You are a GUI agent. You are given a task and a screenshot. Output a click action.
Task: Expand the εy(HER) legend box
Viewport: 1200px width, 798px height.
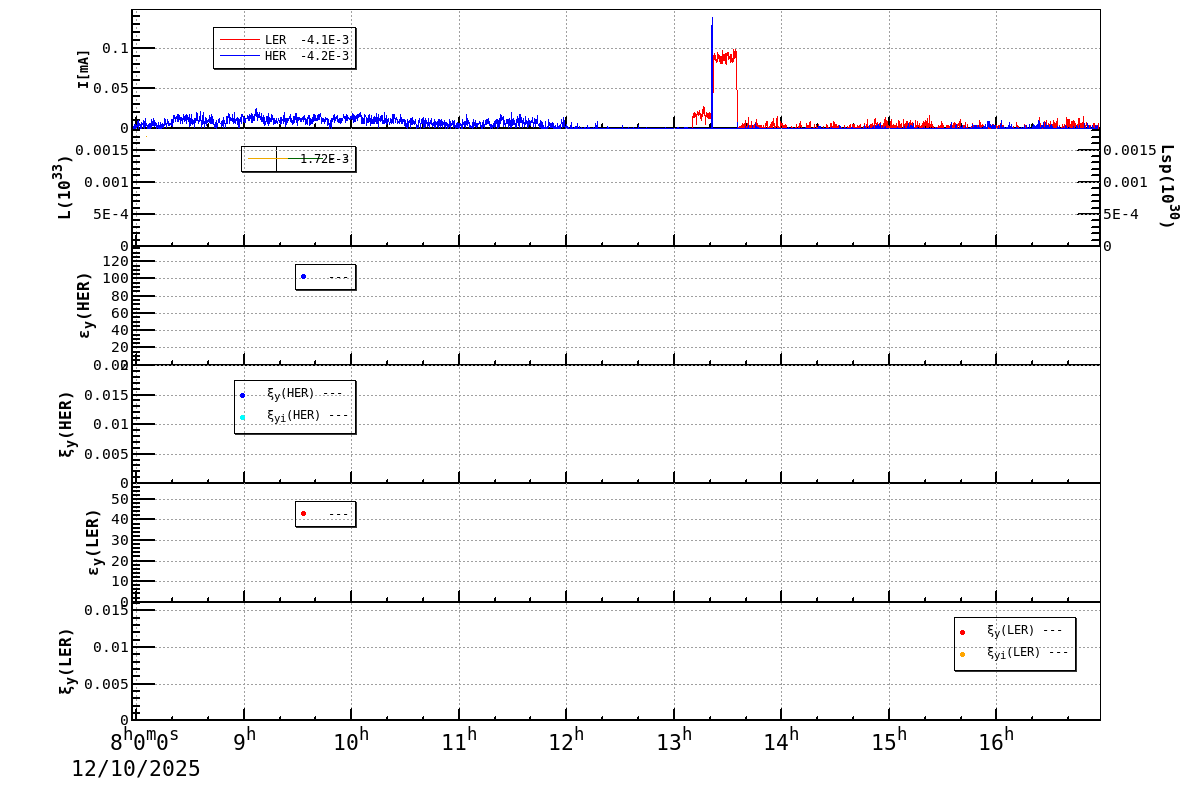[x=325, y=278]
